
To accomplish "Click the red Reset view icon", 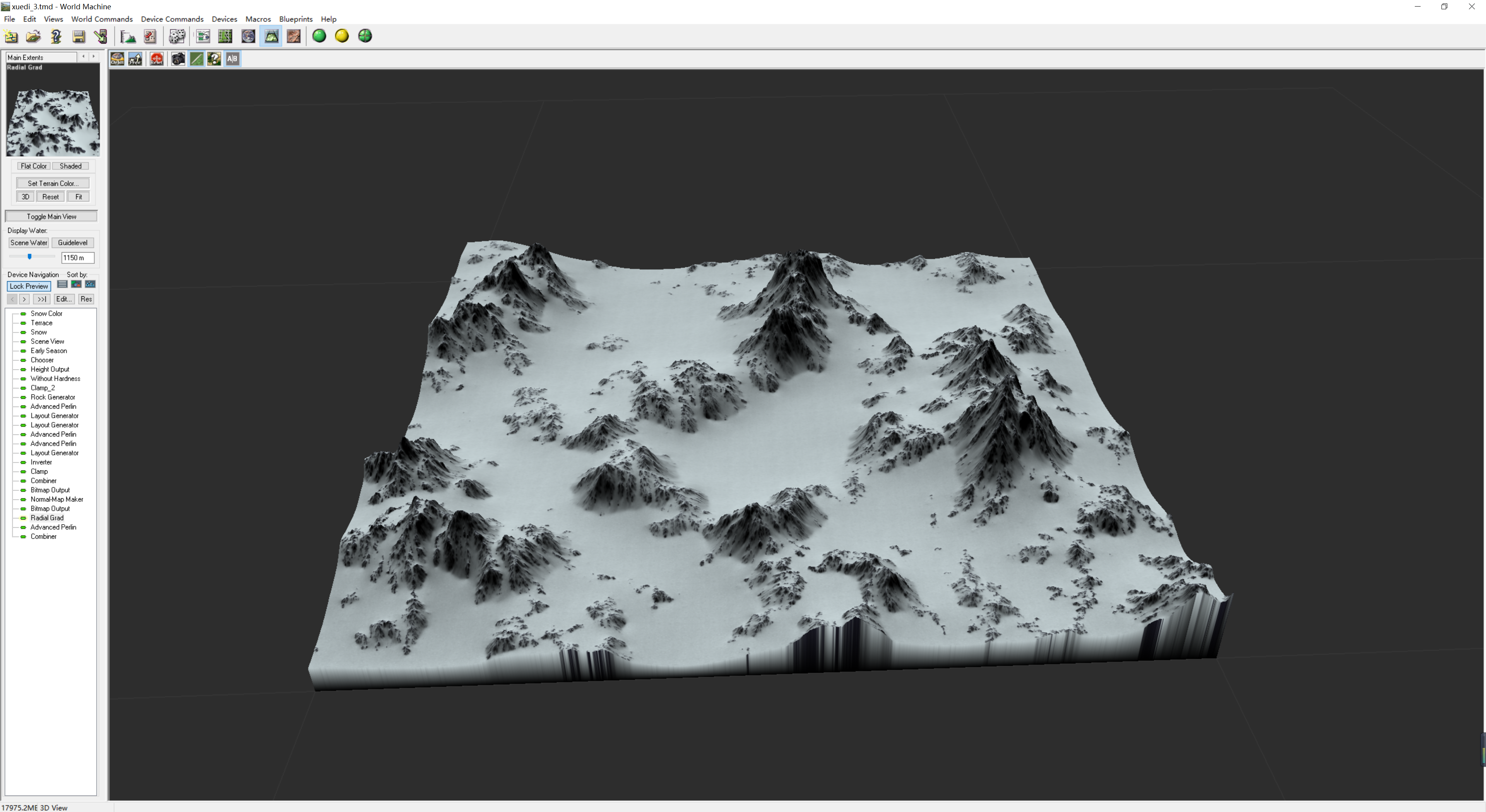I will tap(157, 59).
